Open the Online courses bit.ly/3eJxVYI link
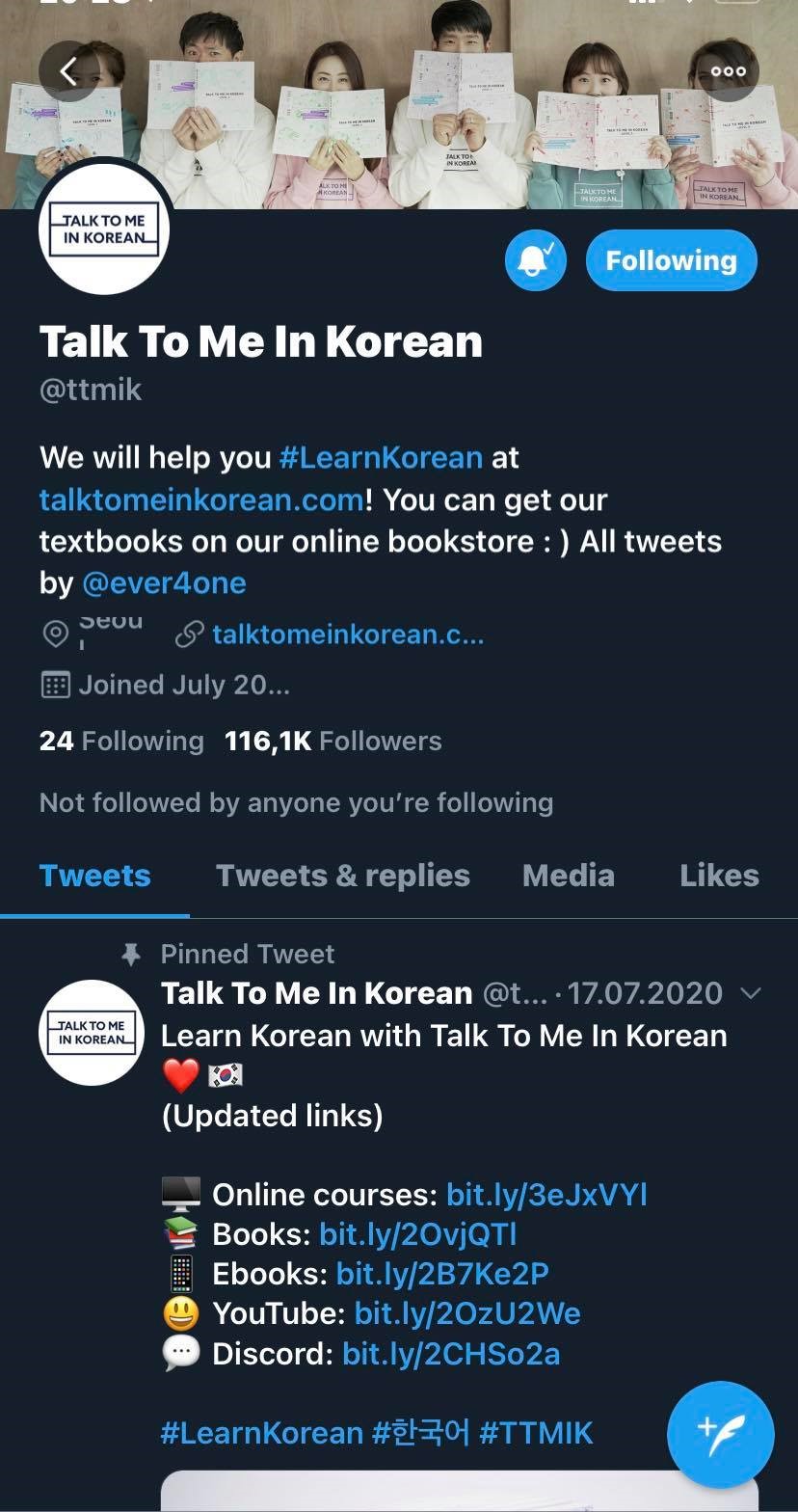Screen dimensions: 798x1512 [x=546, y=1195]
